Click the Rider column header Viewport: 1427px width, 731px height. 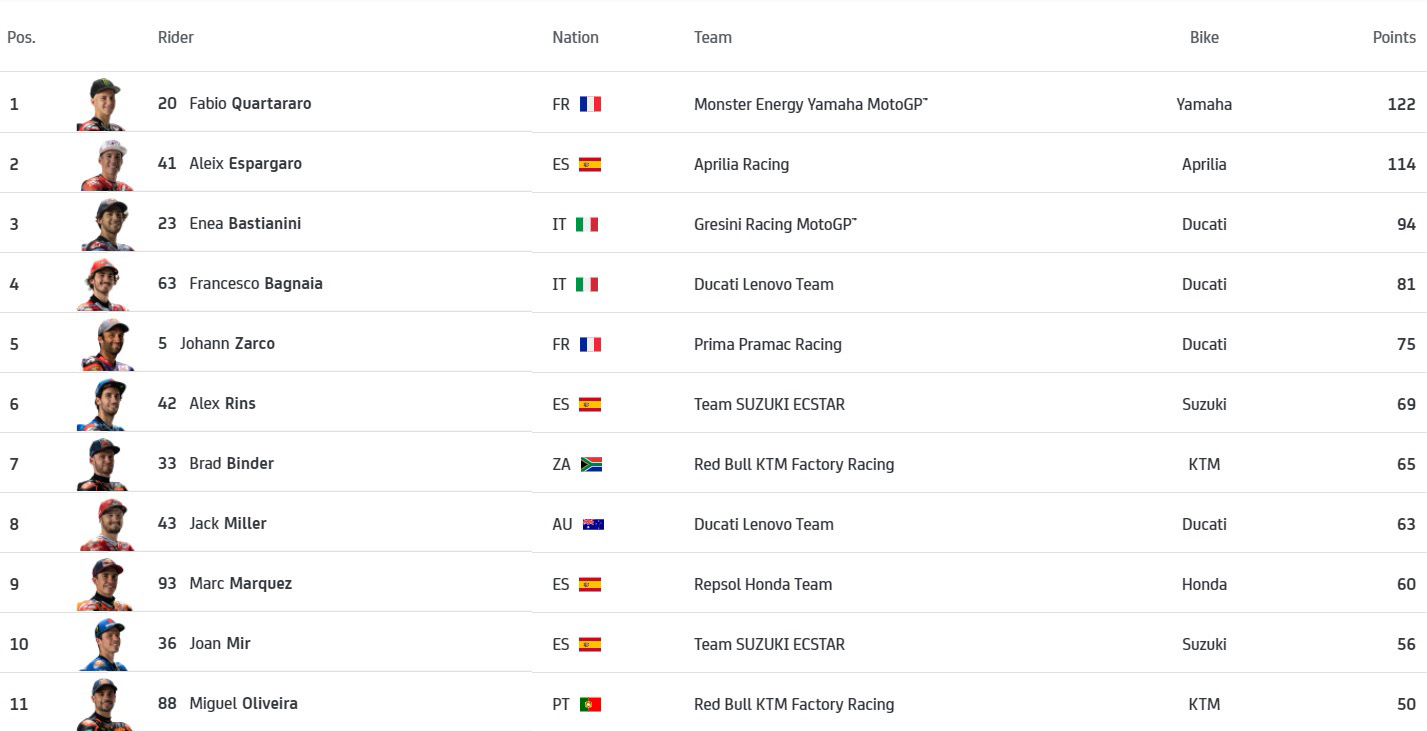click(x=176, y=37)
